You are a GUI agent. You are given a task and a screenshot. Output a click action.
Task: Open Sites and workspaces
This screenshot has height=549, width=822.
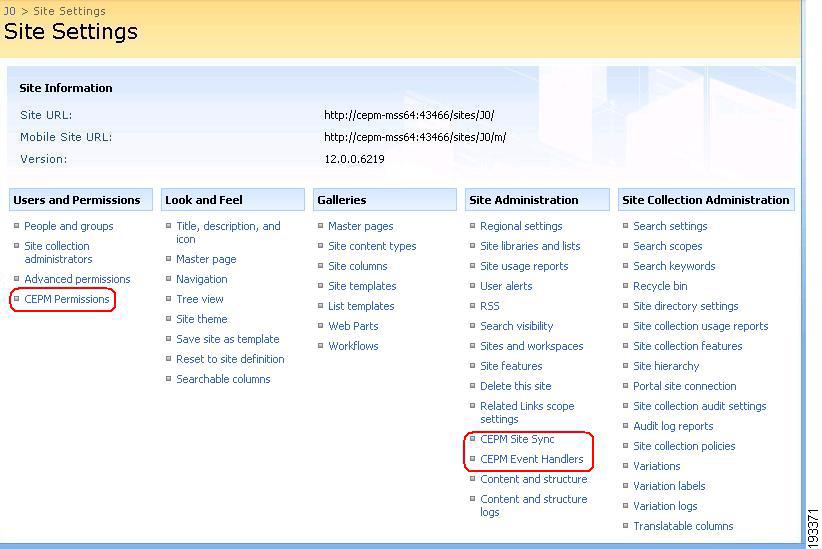tap(532, 346)
